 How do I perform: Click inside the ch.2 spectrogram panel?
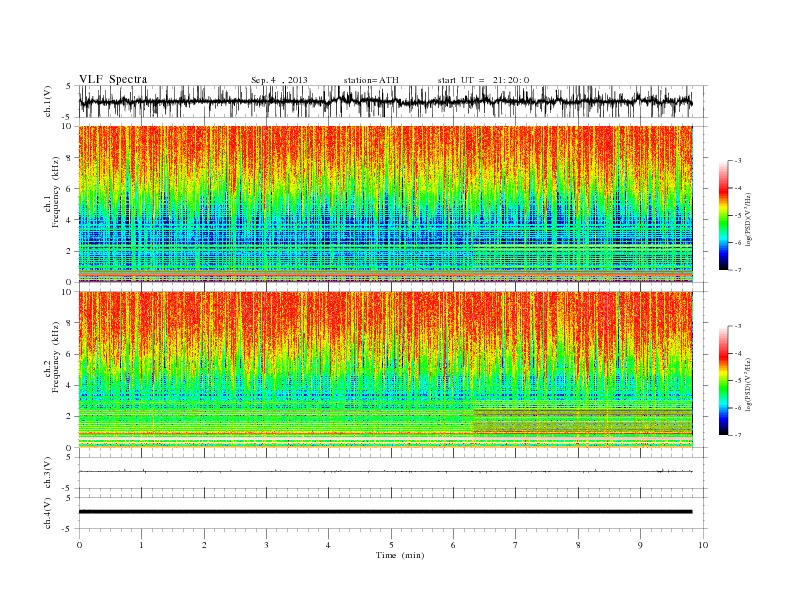(386, 370)
